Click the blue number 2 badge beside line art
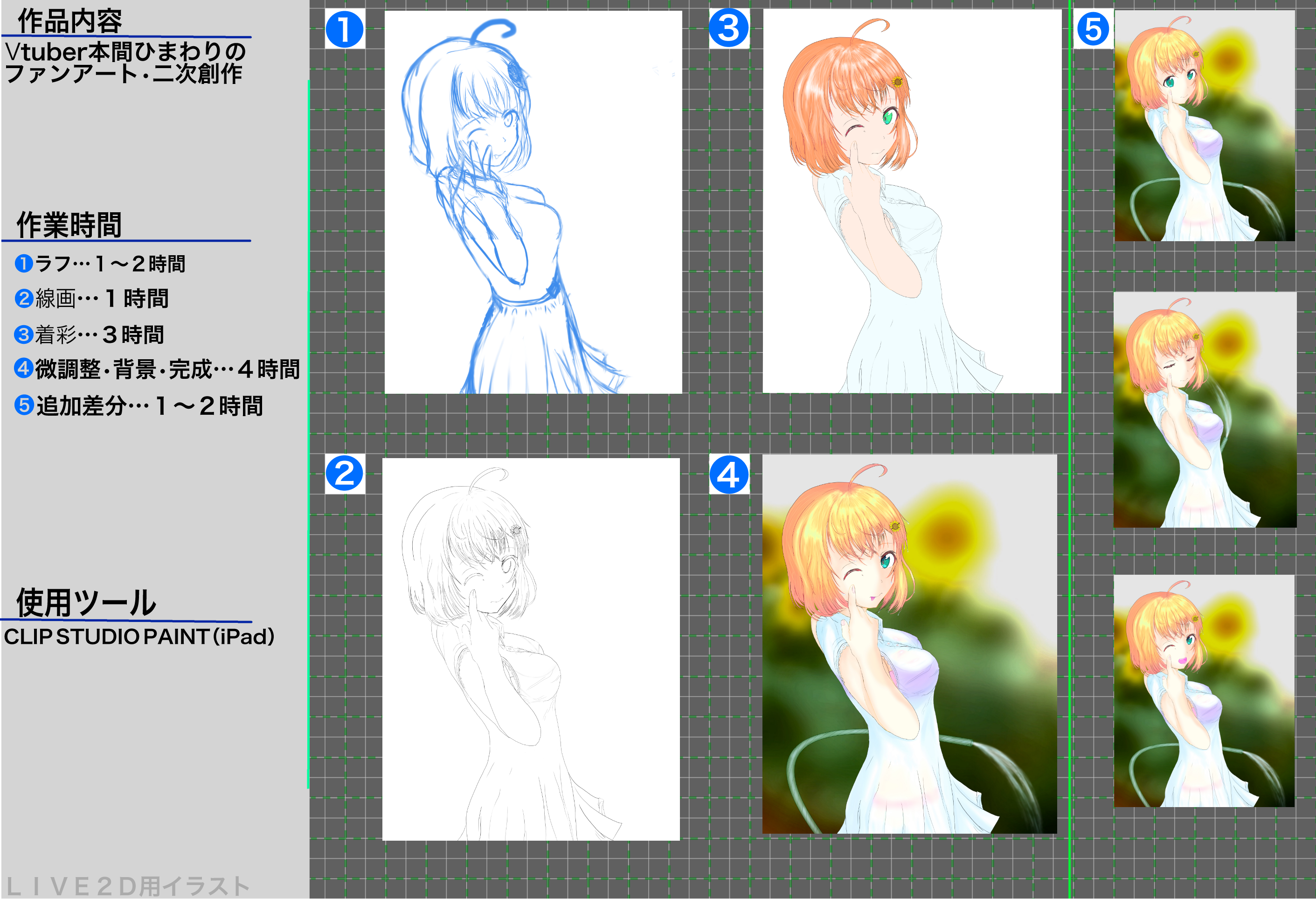 [x=344, y=474]
